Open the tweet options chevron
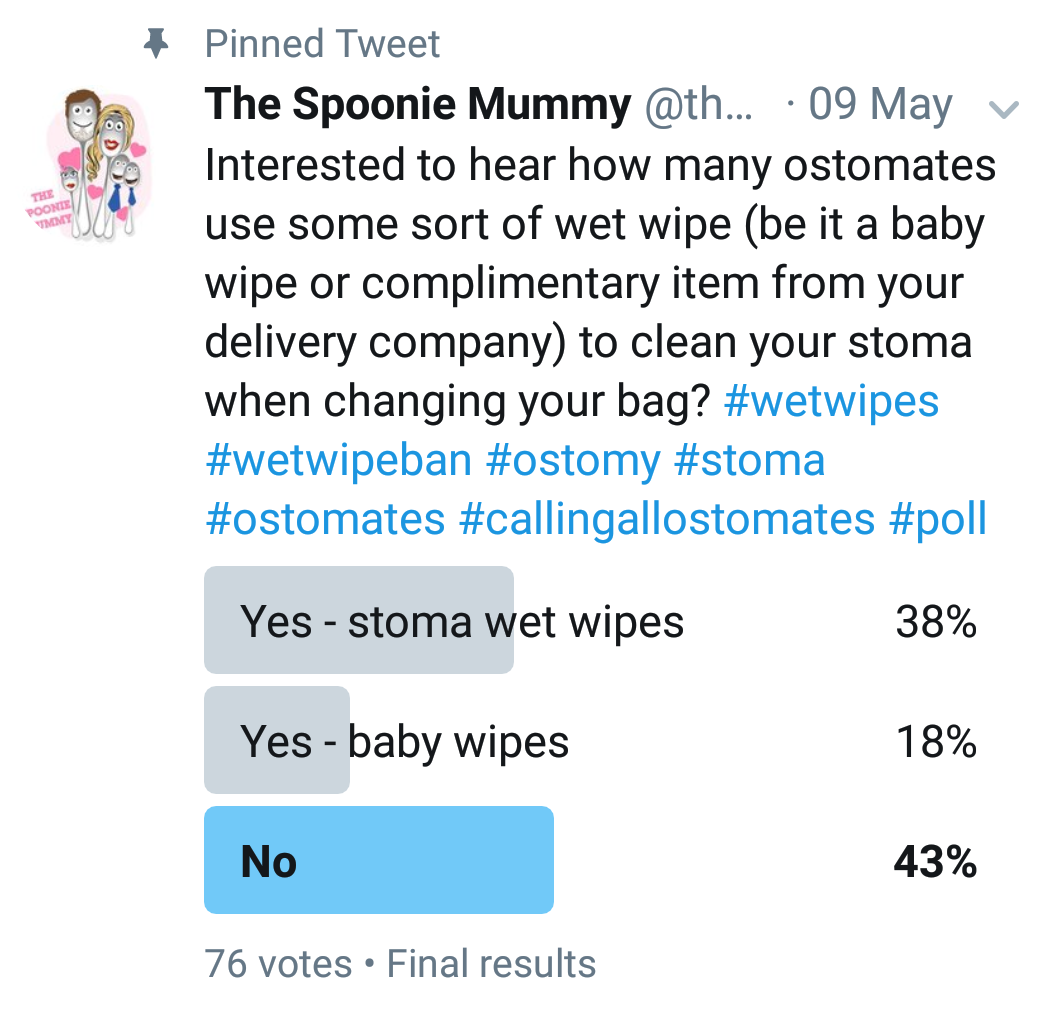This screenshot has width=1056, height=1017. click(x=1003, y=109)
